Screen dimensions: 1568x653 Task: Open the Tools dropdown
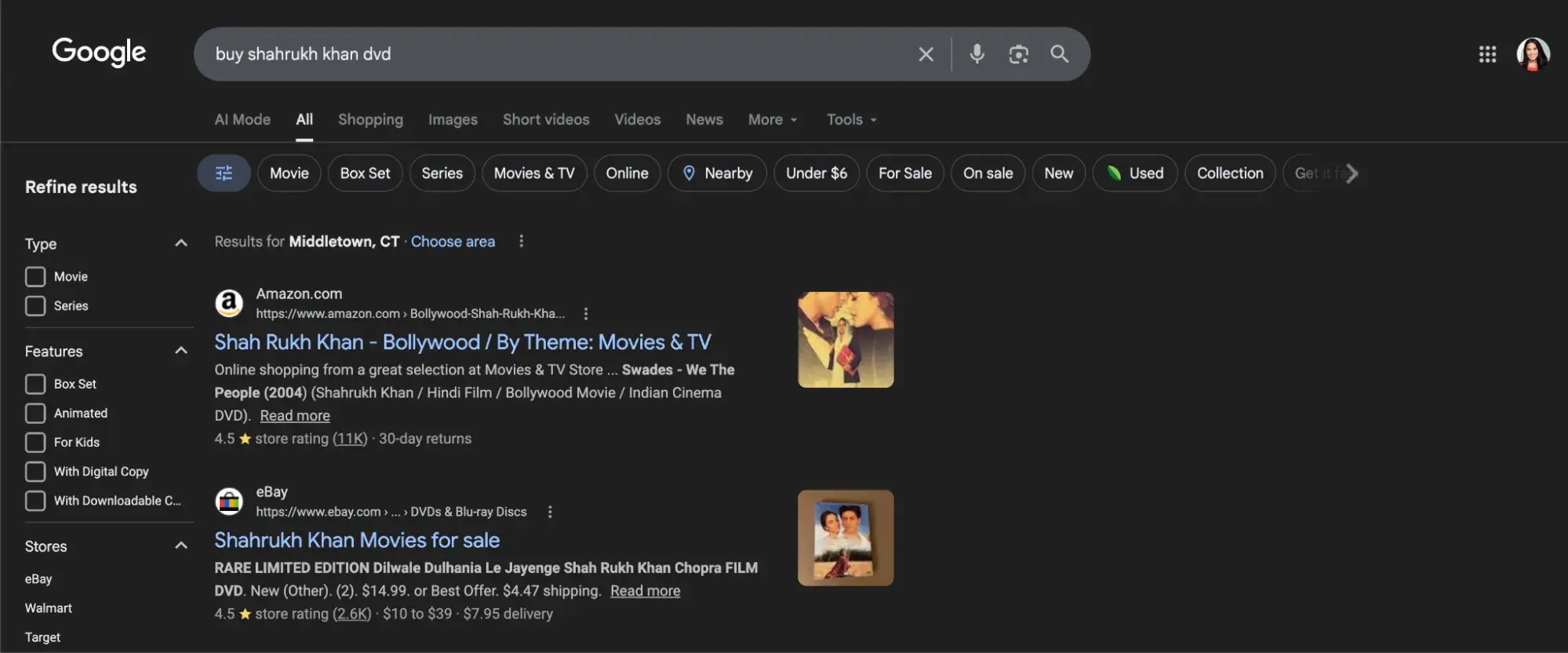(852, 119)
